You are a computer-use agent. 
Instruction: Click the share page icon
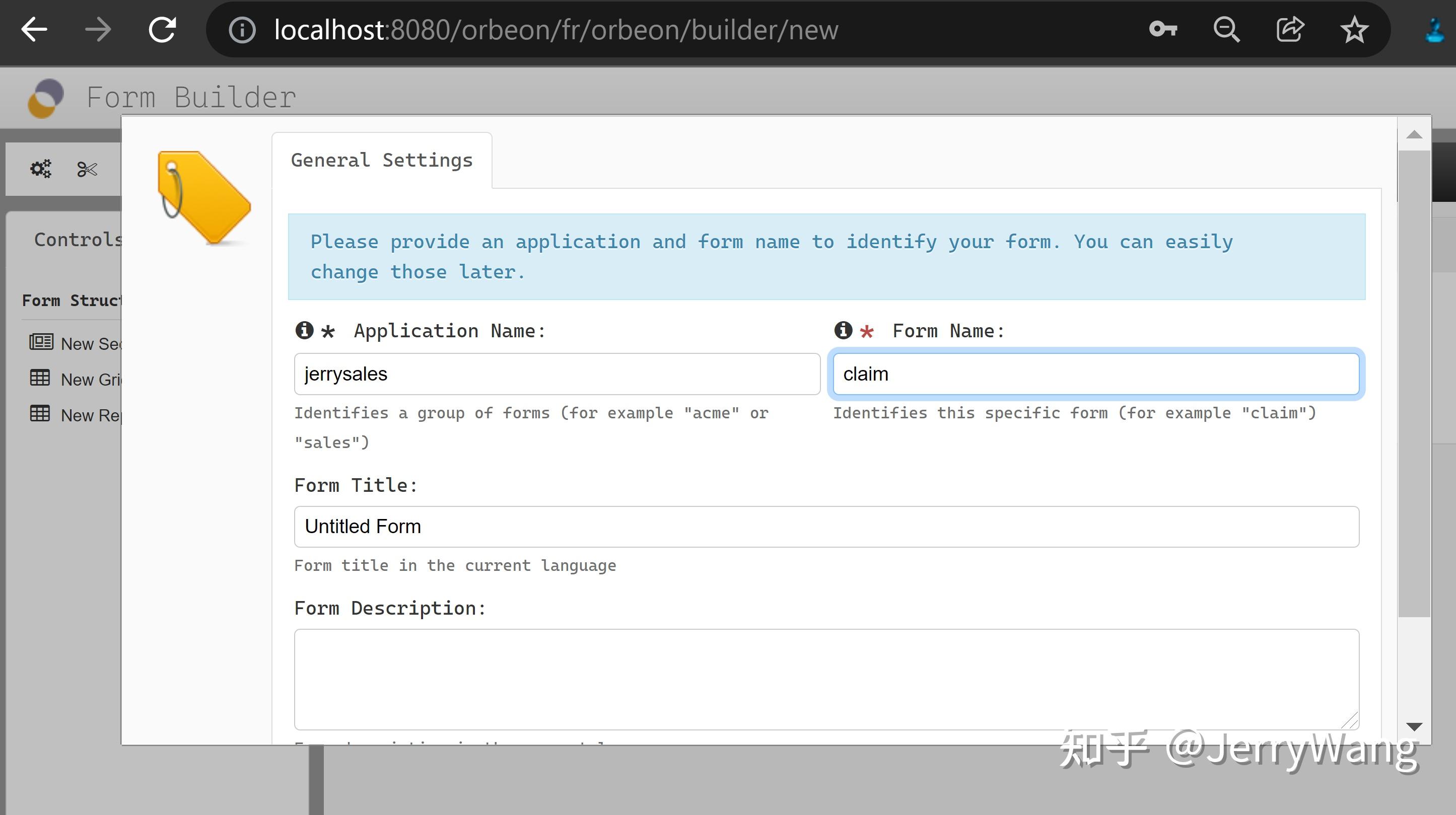1290,29
